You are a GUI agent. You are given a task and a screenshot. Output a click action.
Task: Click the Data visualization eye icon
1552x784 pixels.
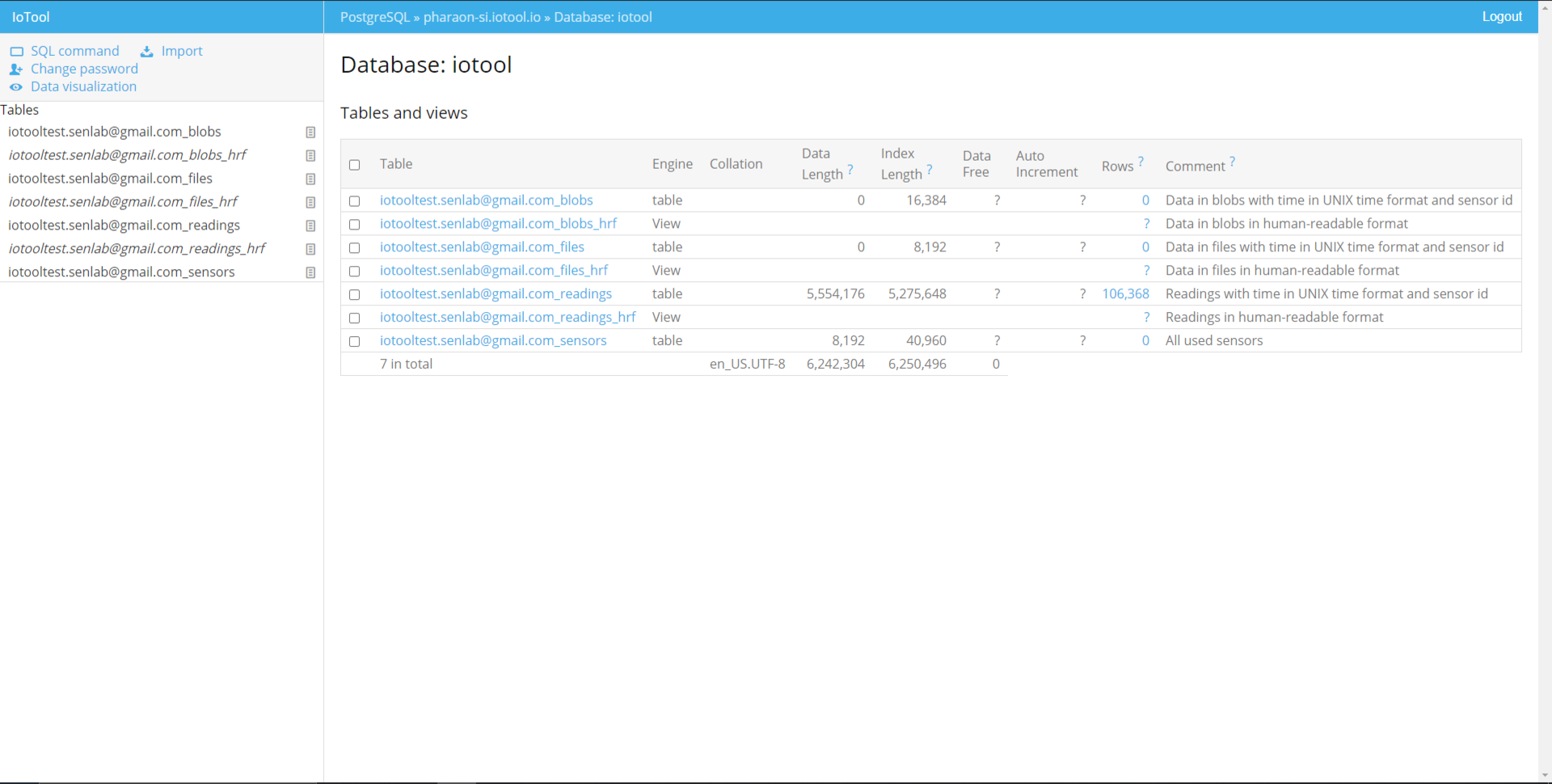click(16, 87)
